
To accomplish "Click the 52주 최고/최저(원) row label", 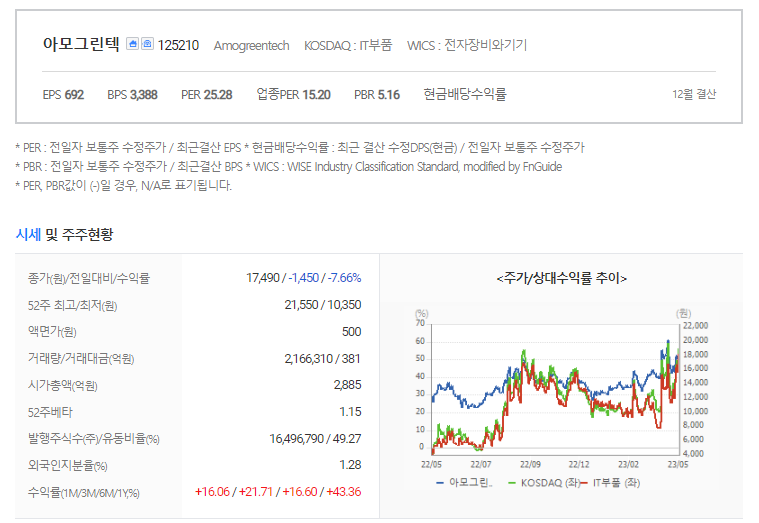I will 73,306.
